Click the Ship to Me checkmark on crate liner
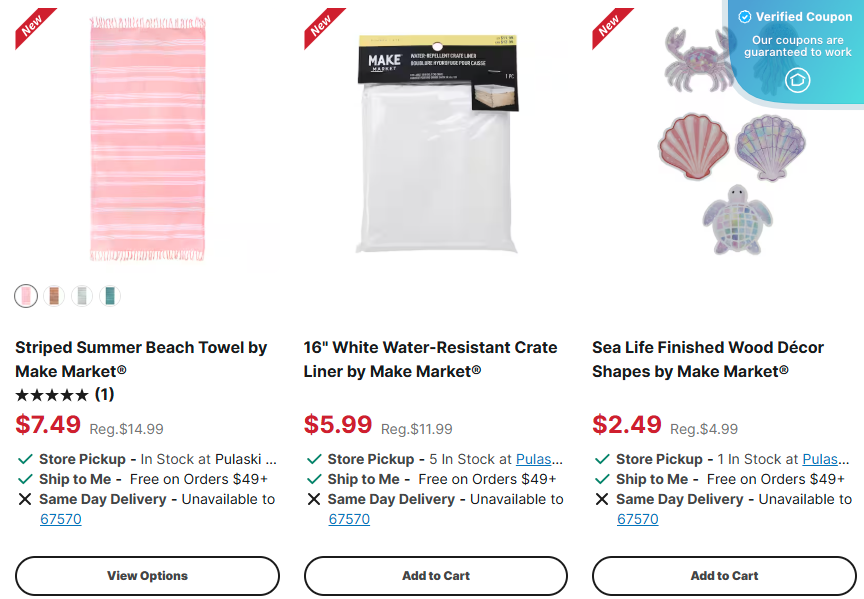864x599 pixels. [x=311, y=479]
